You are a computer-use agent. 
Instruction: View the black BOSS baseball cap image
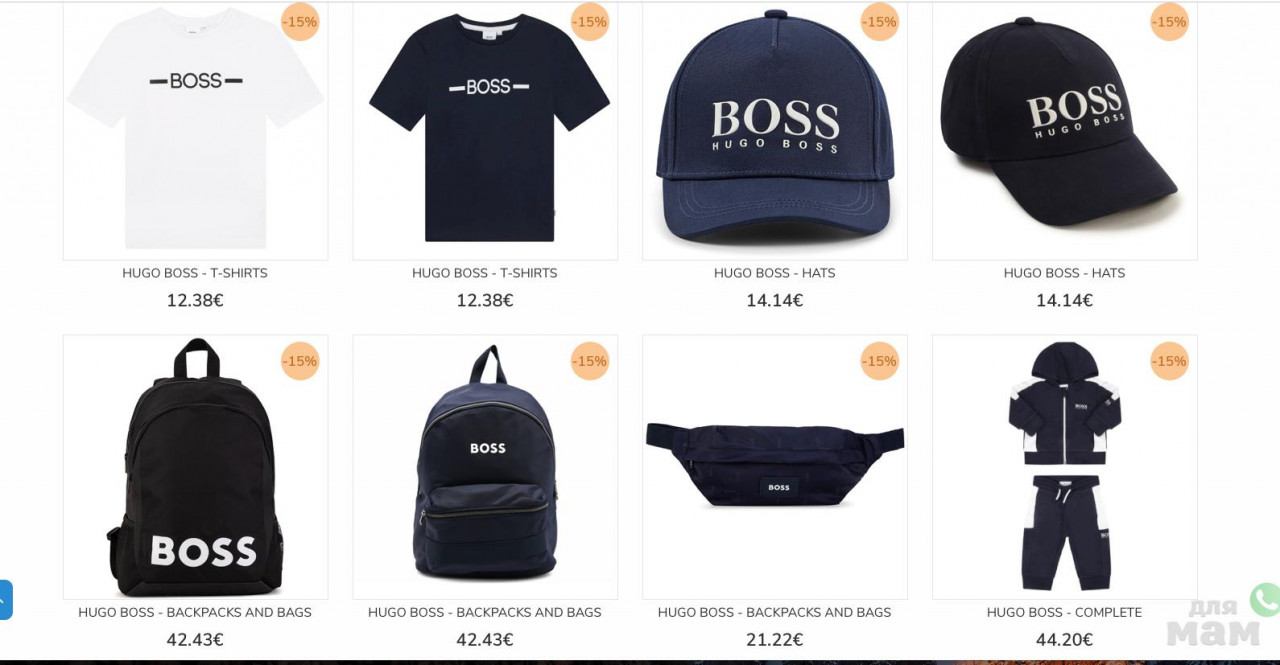point(1065,130)
